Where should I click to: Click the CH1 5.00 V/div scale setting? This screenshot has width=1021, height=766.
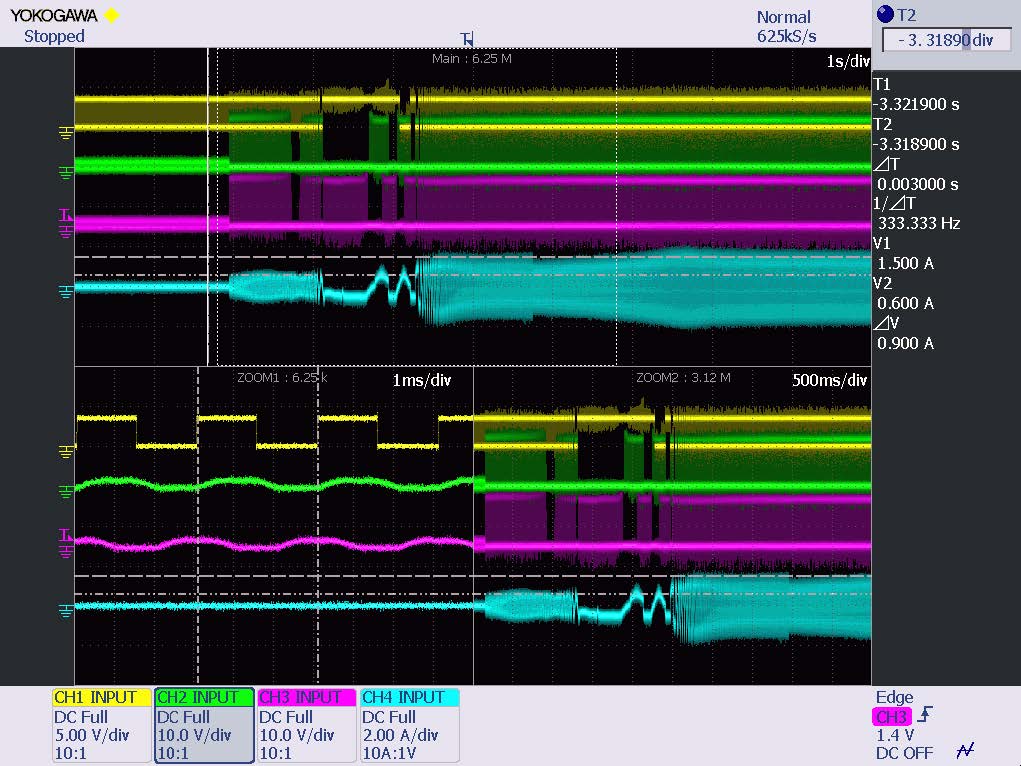92,735
